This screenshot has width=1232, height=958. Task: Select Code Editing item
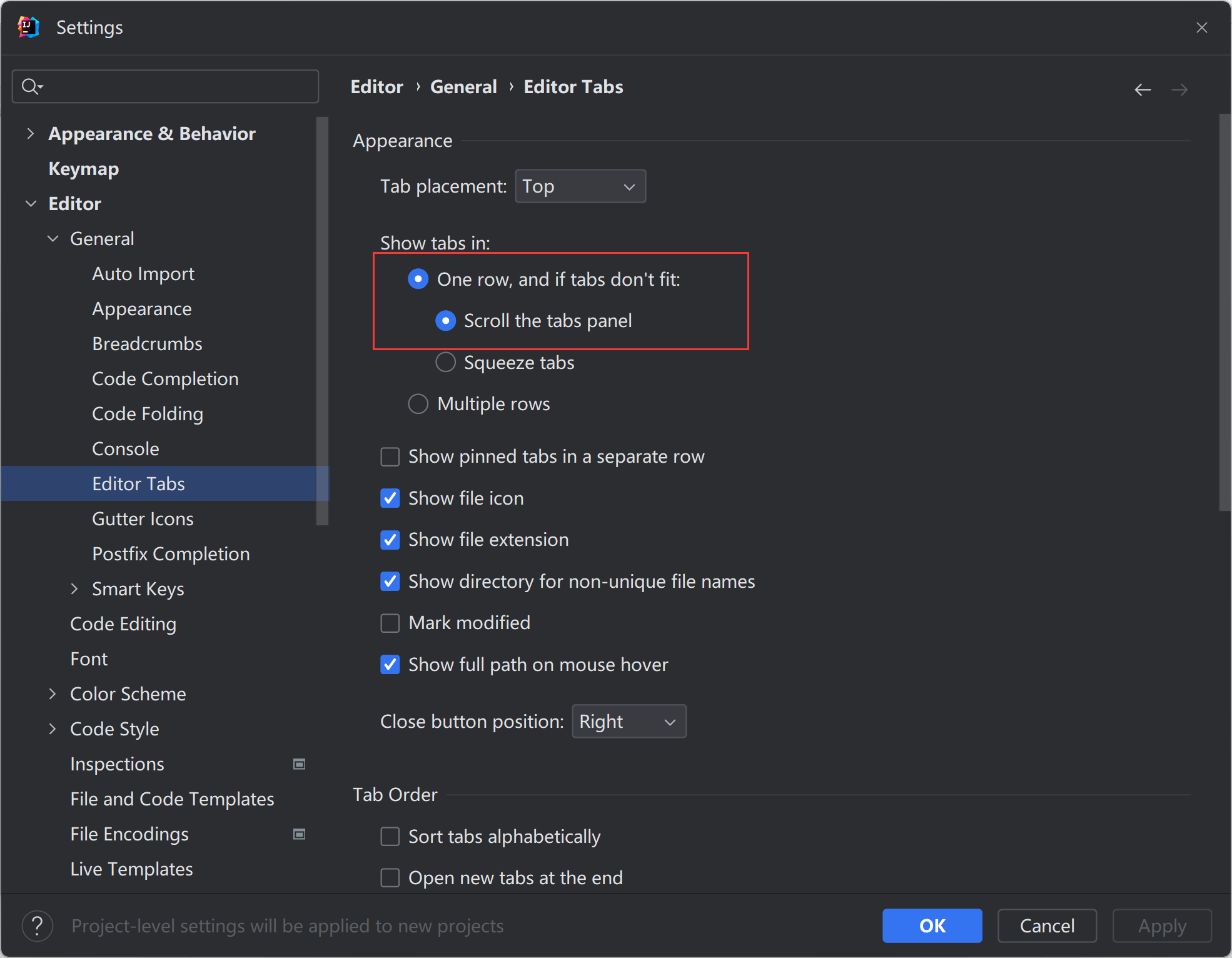click(123, 624)
